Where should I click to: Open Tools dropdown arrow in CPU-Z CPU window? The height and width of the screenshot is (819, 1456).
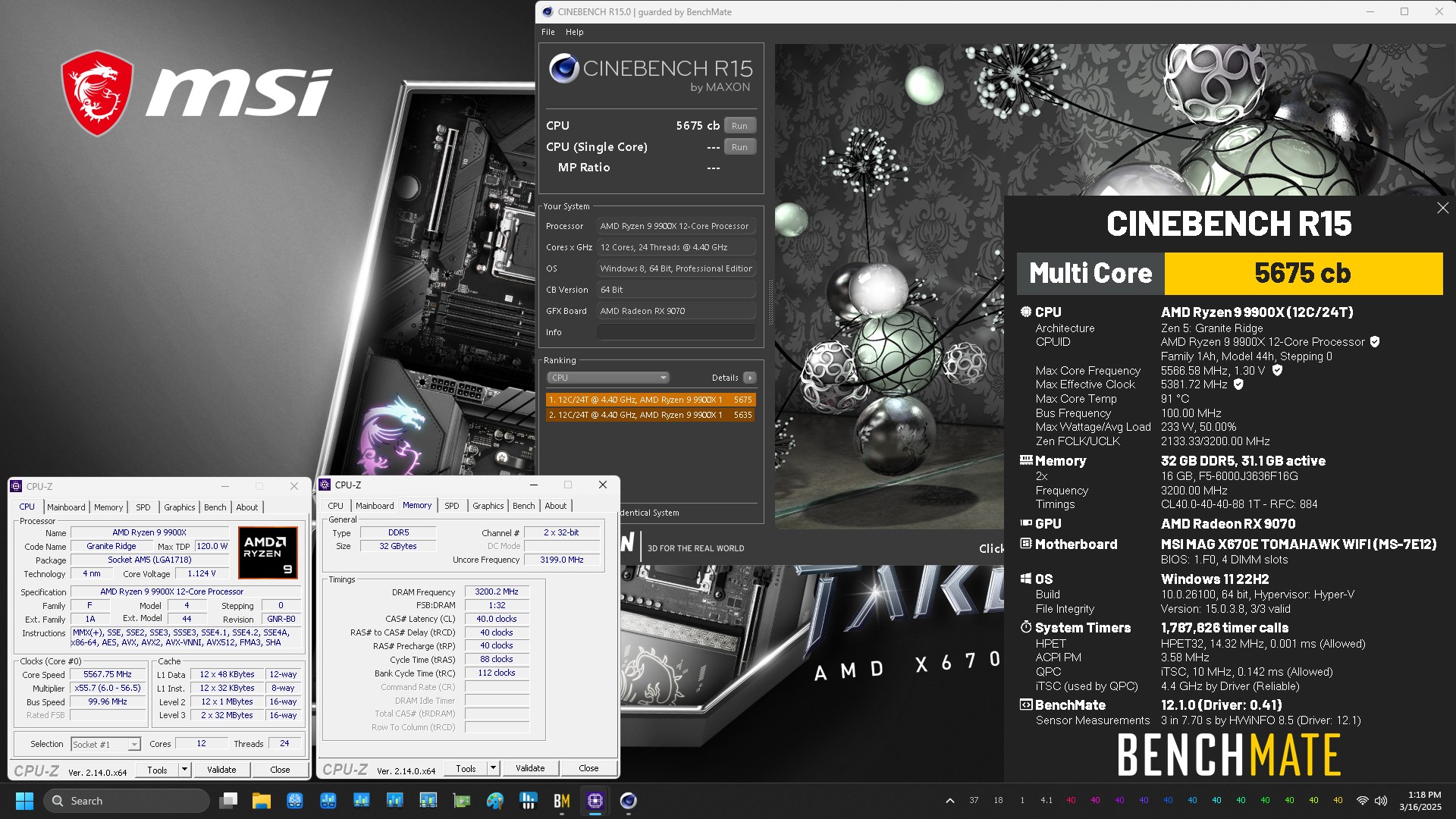[x=184, y=770]
